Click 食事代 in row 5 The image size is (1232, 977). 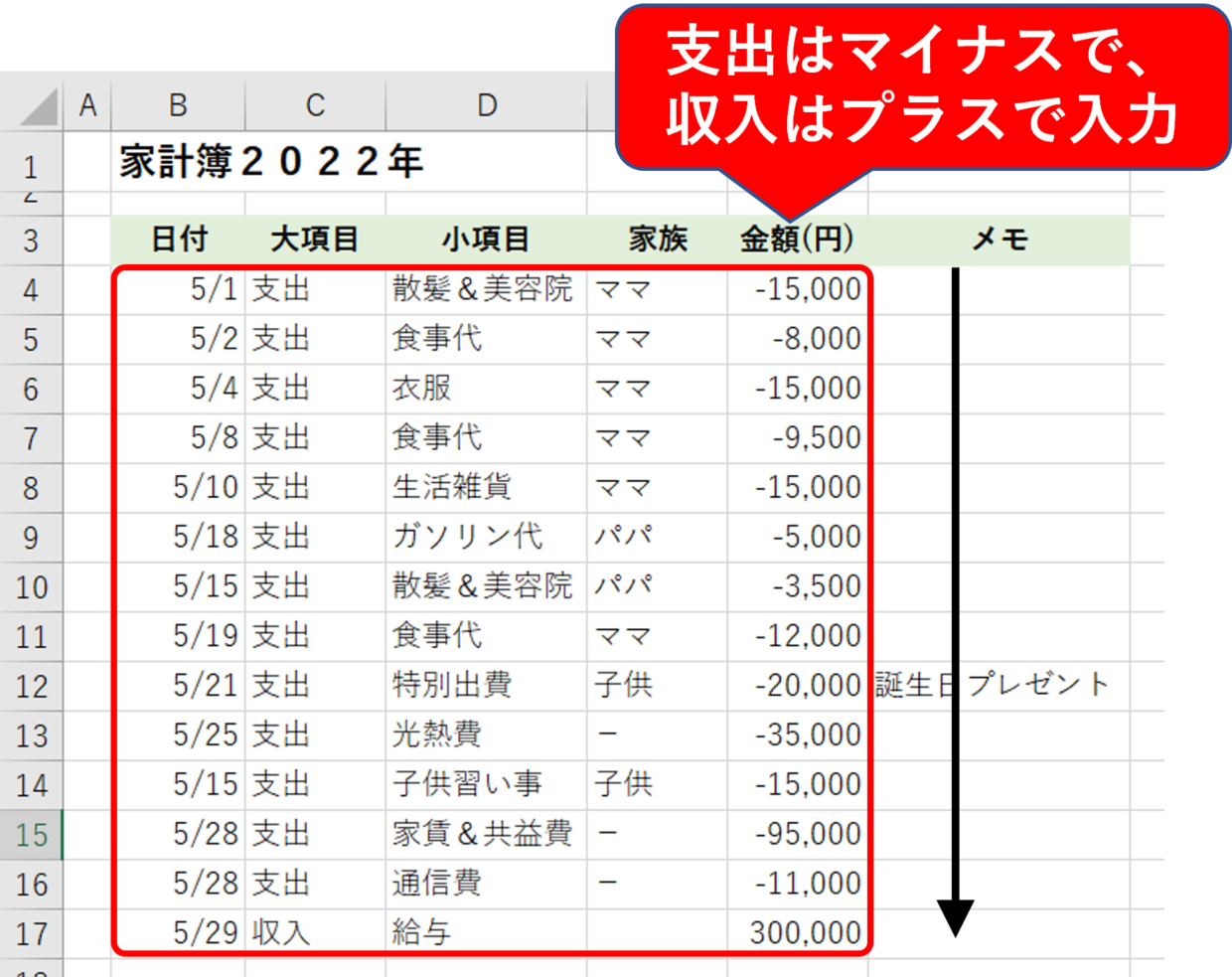pos(486,339)
